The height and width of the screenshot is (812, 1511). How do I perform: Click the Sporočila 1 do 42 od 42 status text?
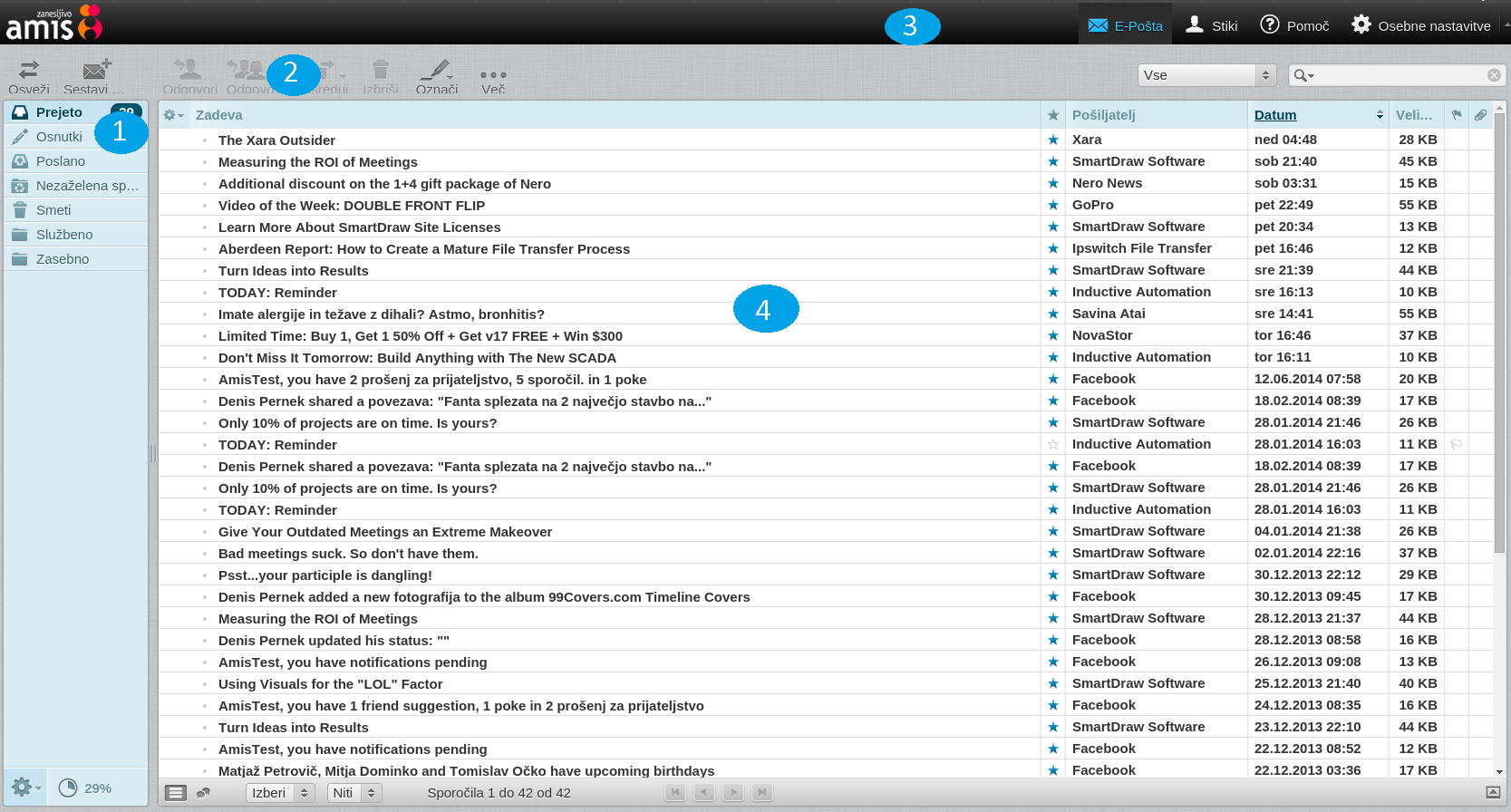point(499,793)
